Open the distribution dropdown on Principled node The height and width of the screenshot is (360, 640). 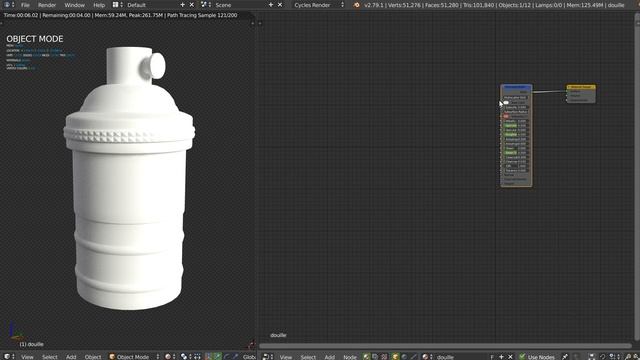click(x=516, y=98)
